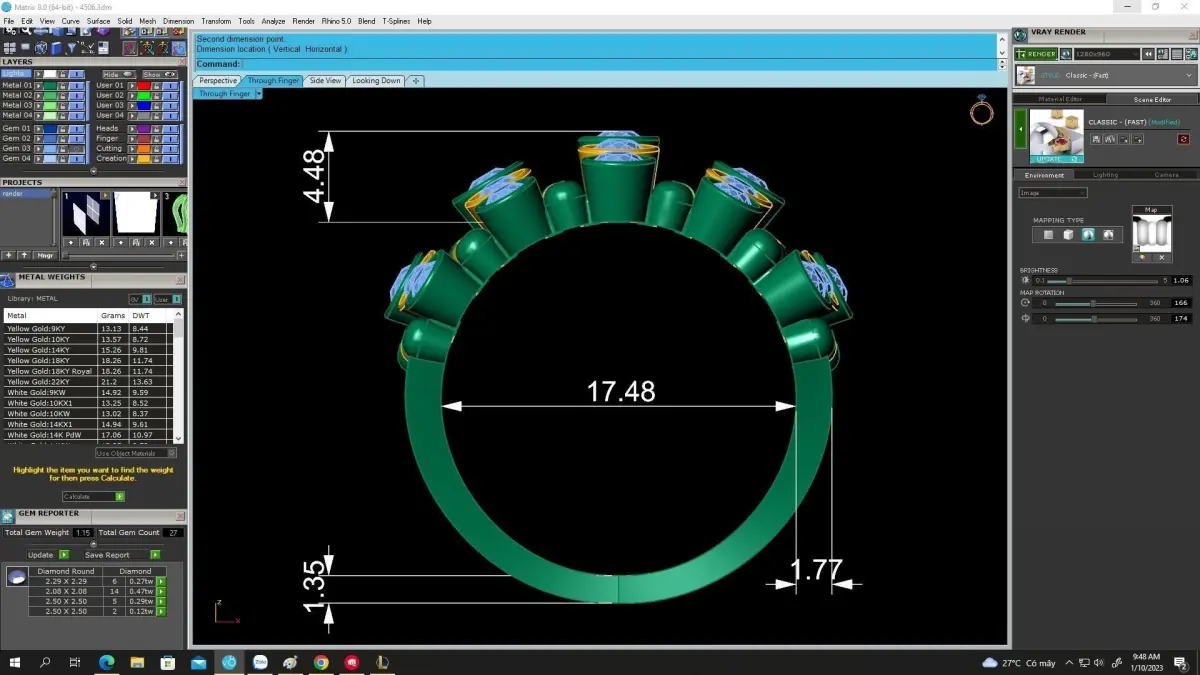The height and width of the screenshot is (675, 1200).
Task: Expand the arrow next to Finger layer
Action: point(131,138)
